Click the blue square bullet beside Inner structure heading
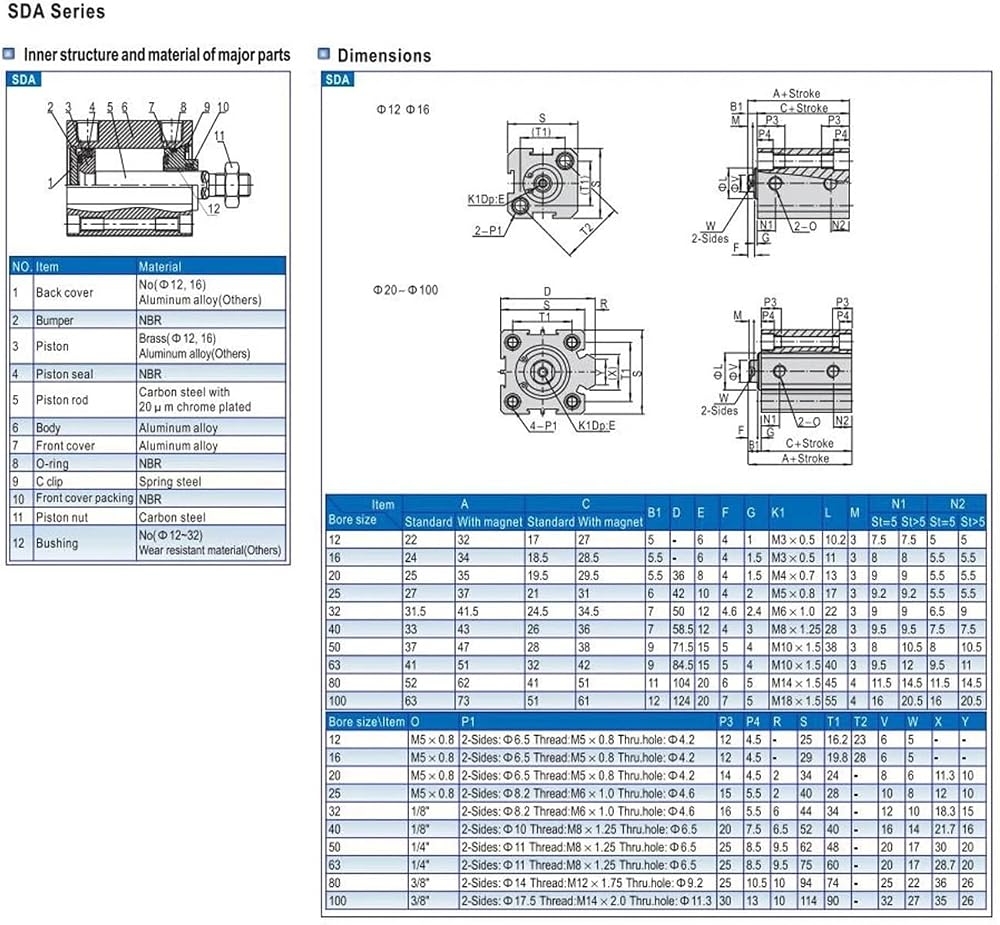The width and height of the screenshot is (1000, 925). click(9, 54)
